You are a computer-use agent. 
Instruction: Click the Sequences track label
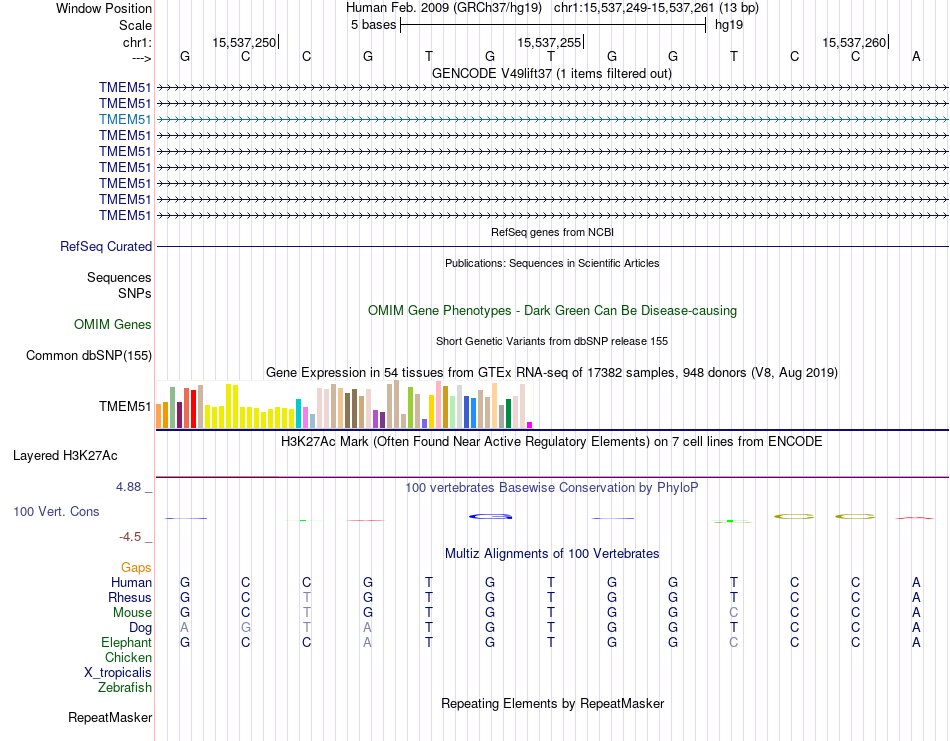tap(119, 277)
